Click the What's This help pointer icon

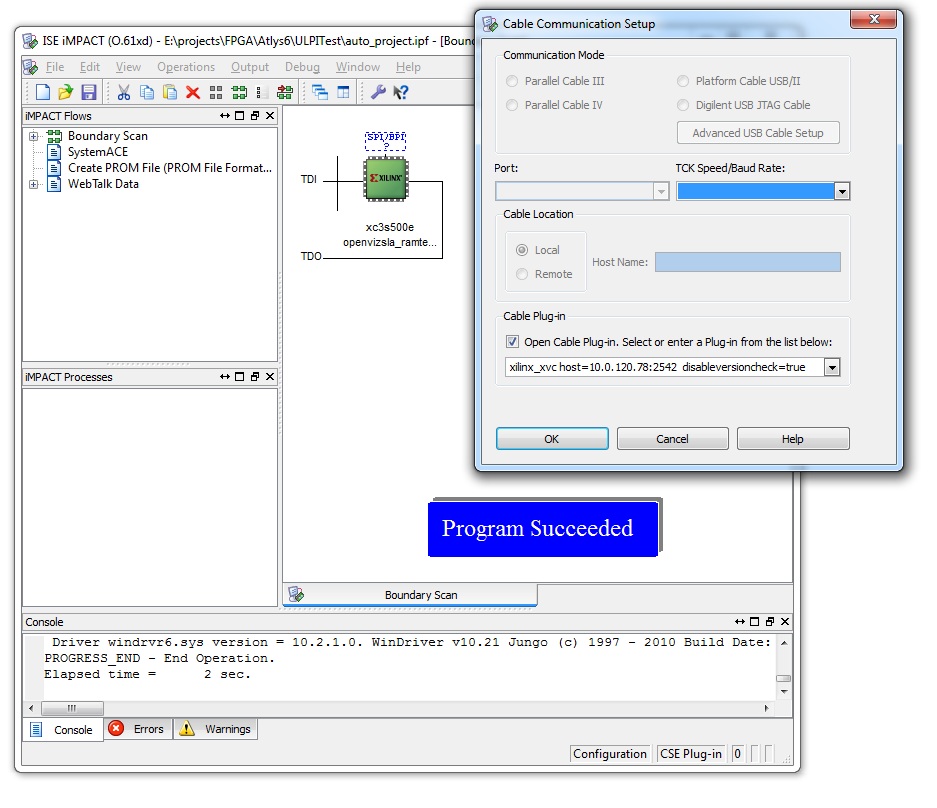click(x=401, y=93)
